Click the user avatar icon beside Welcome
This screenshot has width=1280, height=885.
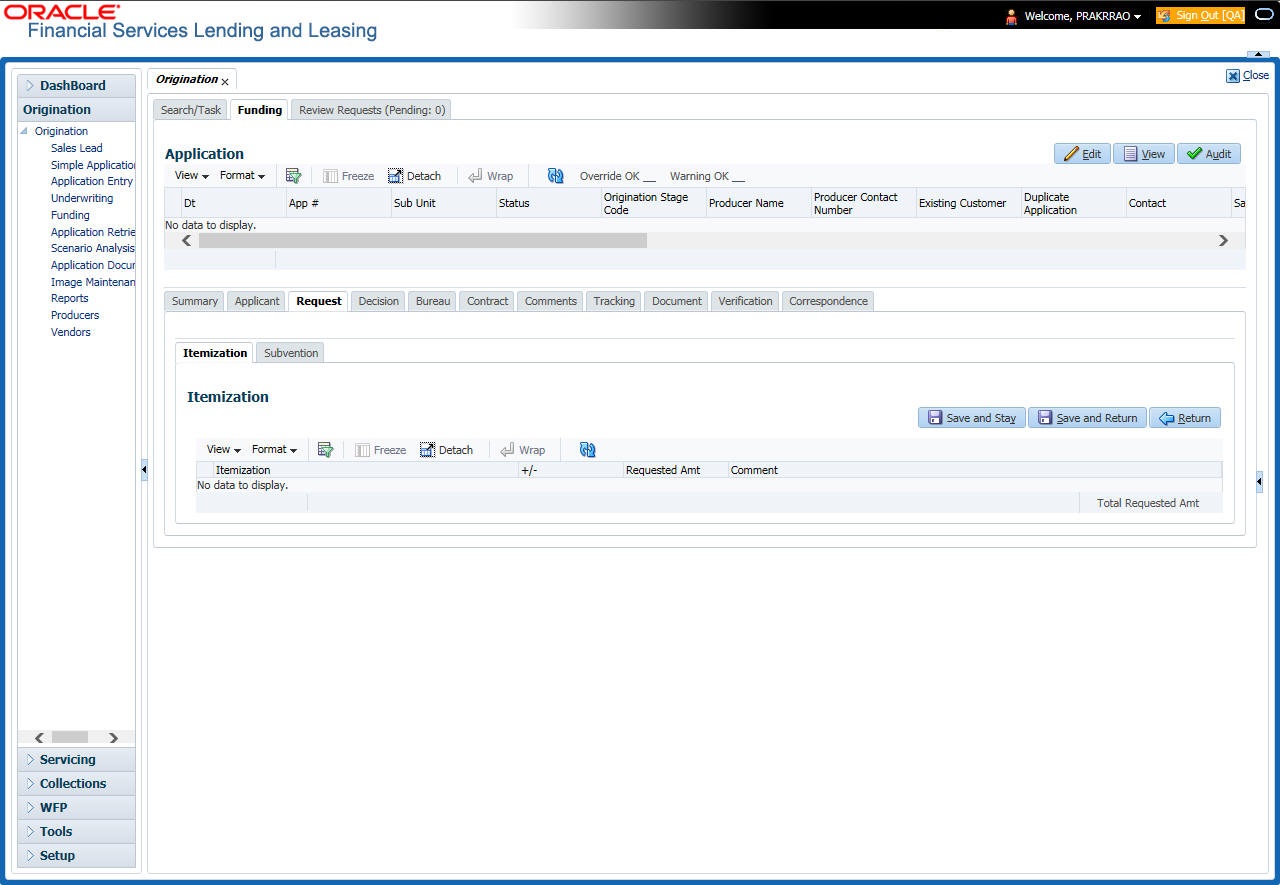1011,16
